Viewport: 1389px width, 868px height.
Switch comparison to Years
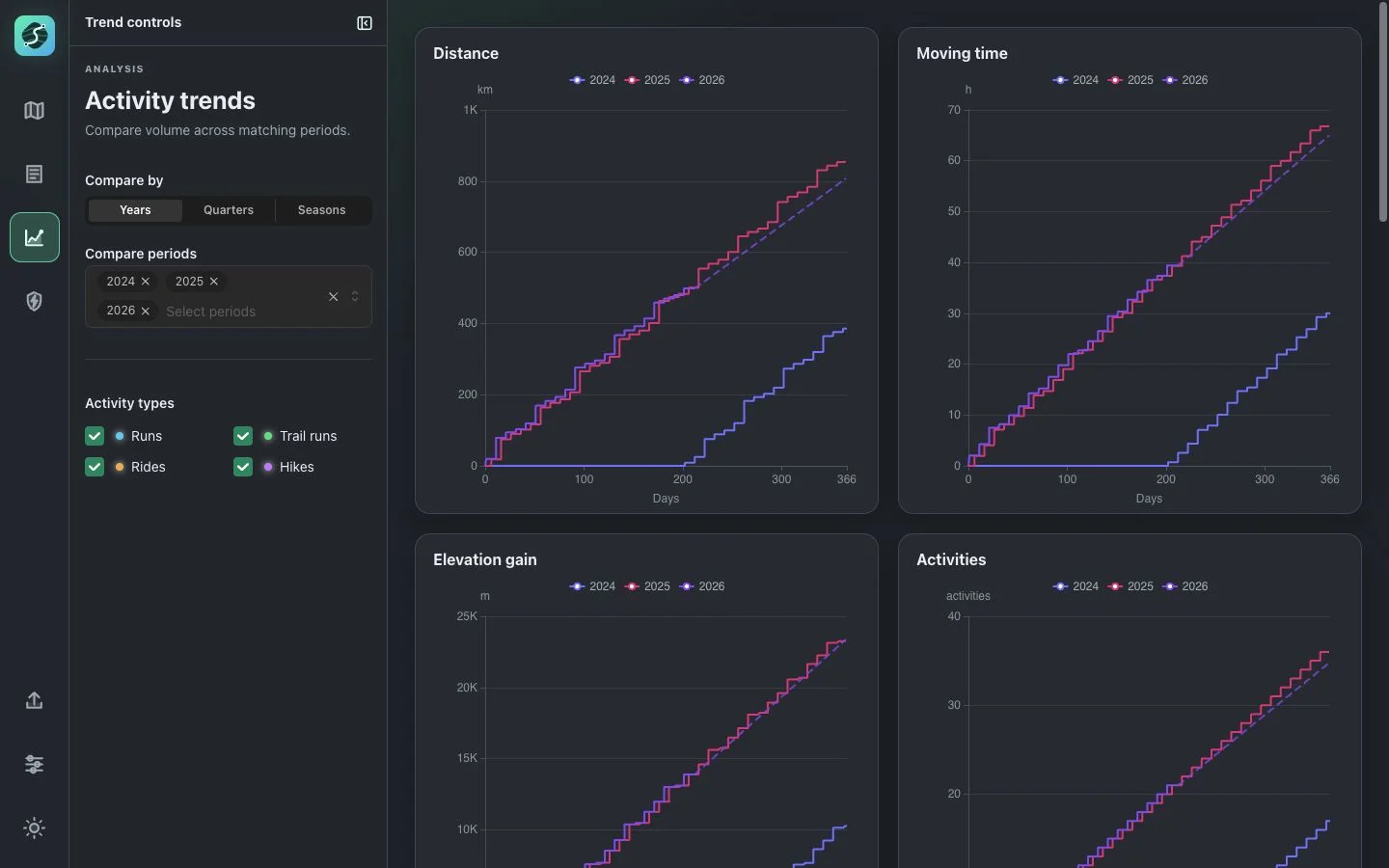coord(135,210)
